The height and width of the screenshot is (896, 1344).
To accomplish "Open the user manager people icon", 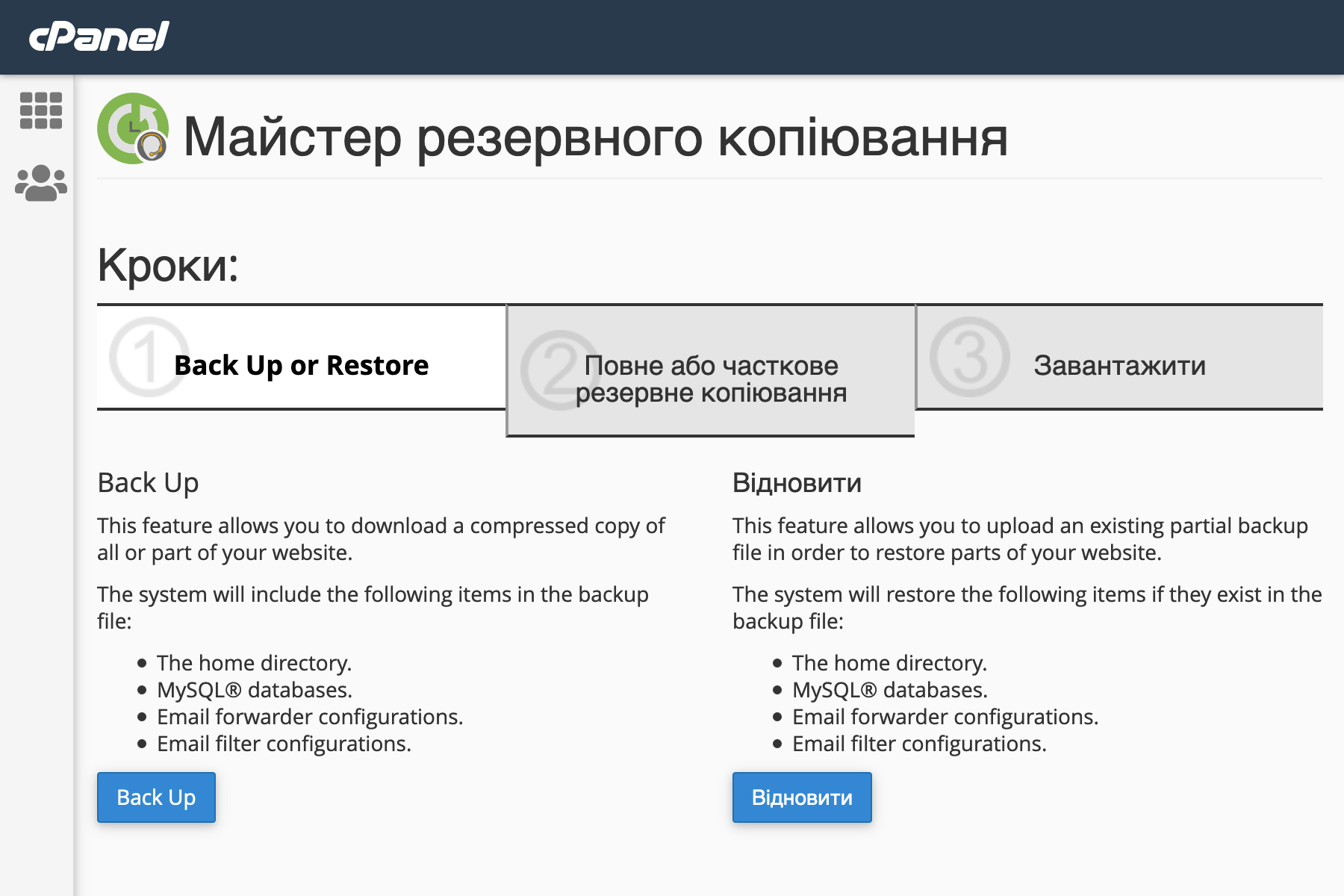I will [x=41, y=183].
